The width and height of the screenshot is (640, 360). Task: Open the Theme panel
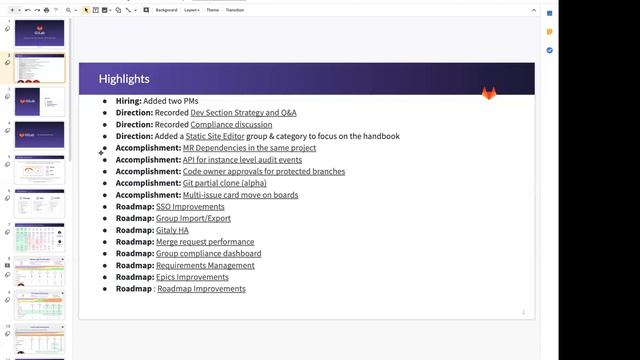[213, 10]
